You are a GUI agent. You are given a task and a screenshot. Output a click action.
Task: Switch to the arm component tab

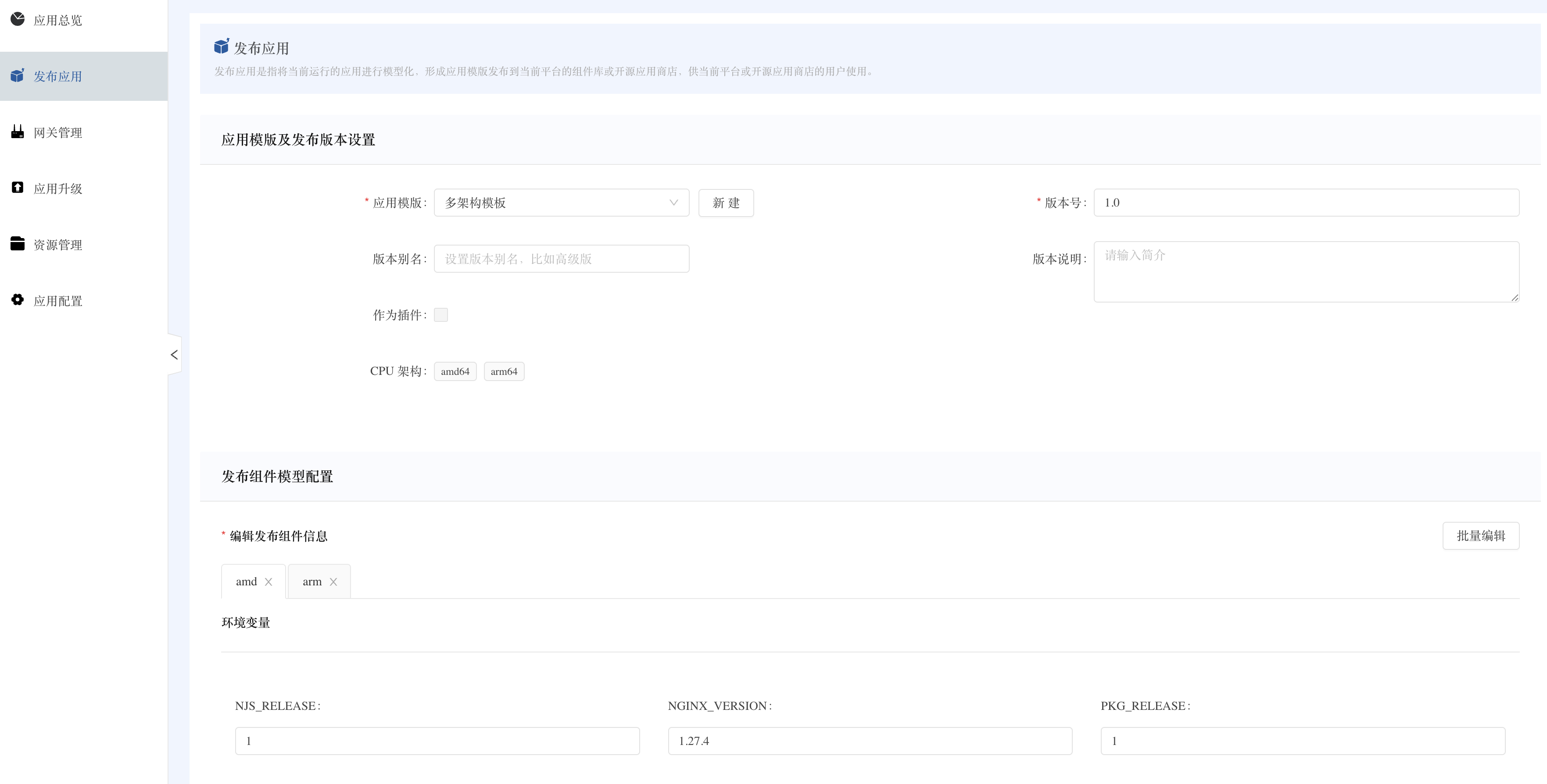tap(312, 582)
